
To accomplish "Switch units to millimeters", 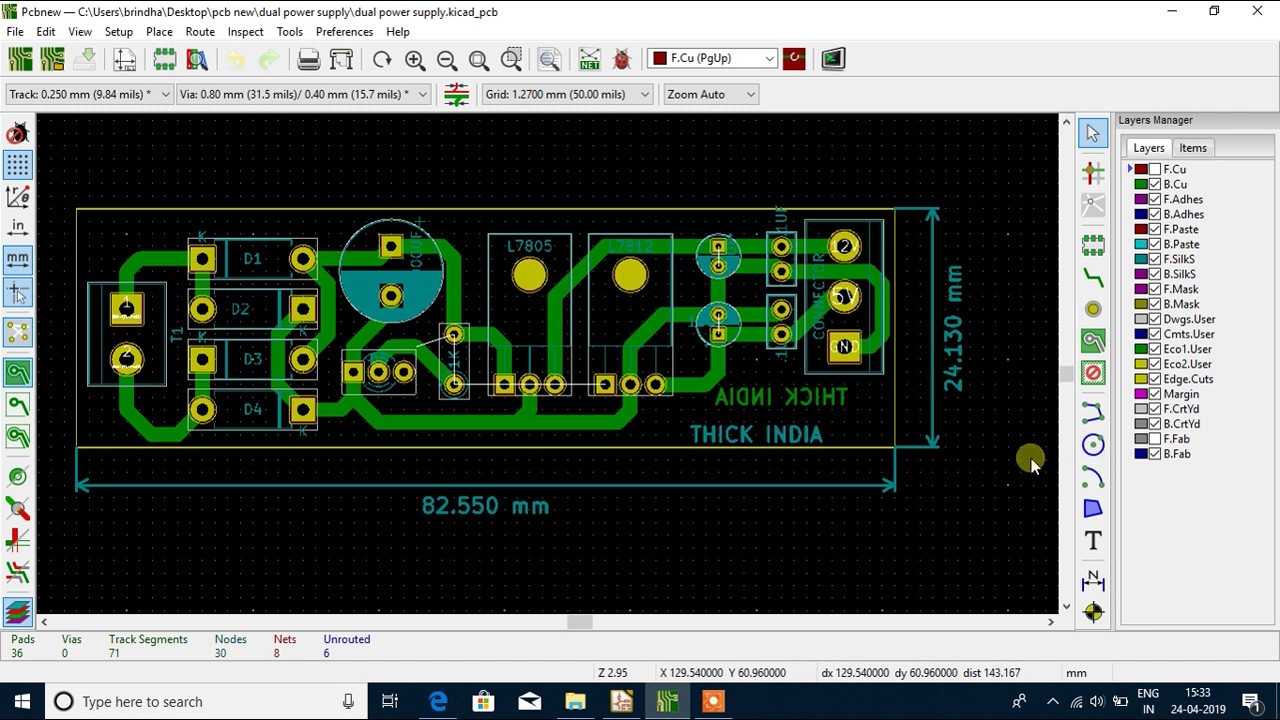I will 17,259.
